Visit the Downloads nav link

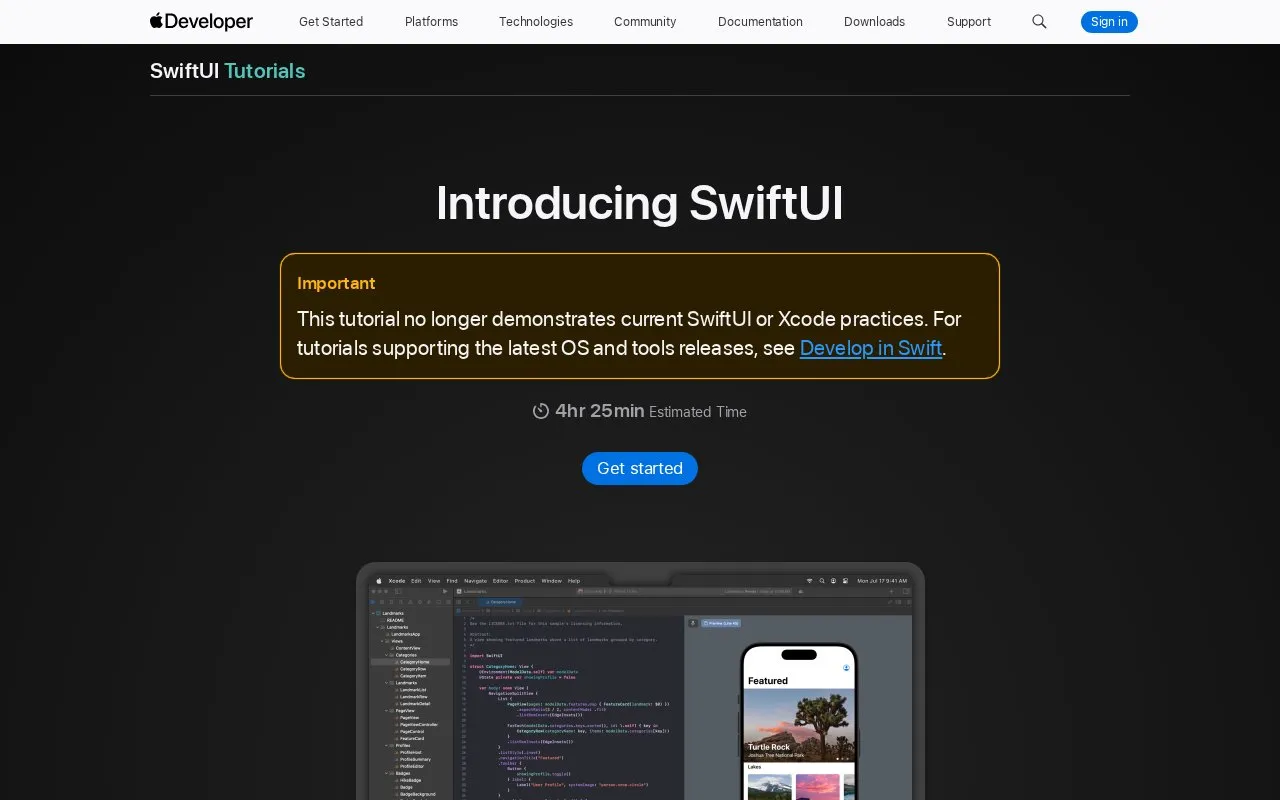[874, 21]
